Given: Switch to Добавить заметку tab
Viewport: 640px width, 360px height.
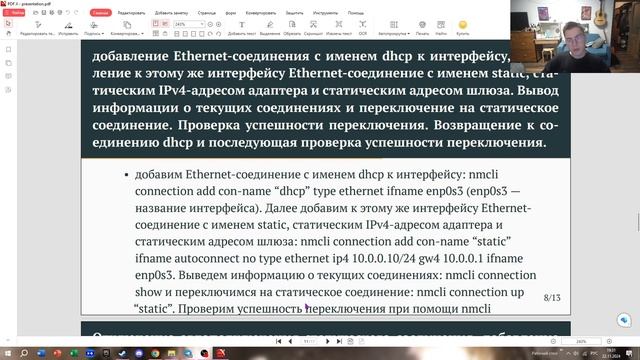Looking at the screenshot, I should click(171, 13).
